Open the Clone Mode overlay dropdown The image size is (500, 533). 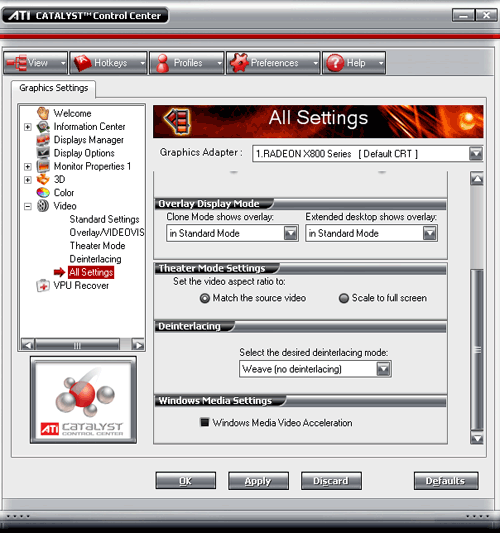[x=232, y=233]
